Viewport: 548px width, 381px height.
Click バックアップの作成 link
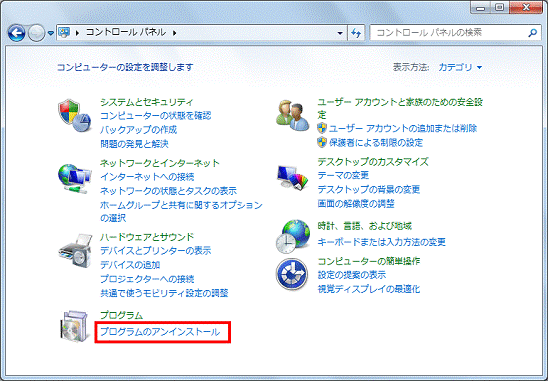coord(138,130)
